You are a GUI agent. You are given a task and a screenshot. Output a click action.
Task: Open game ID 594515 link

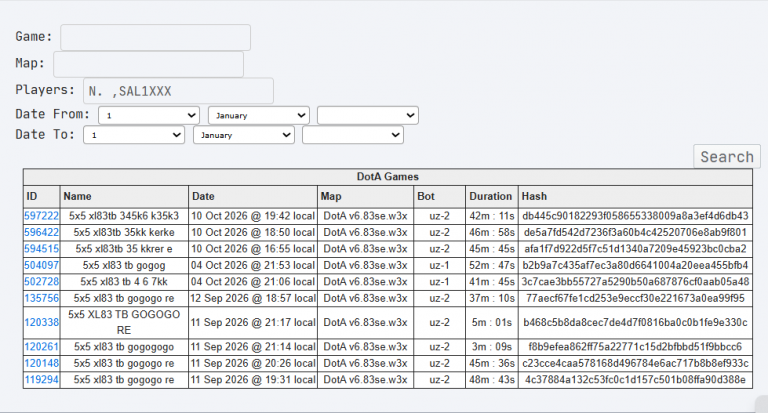point(41,249)
